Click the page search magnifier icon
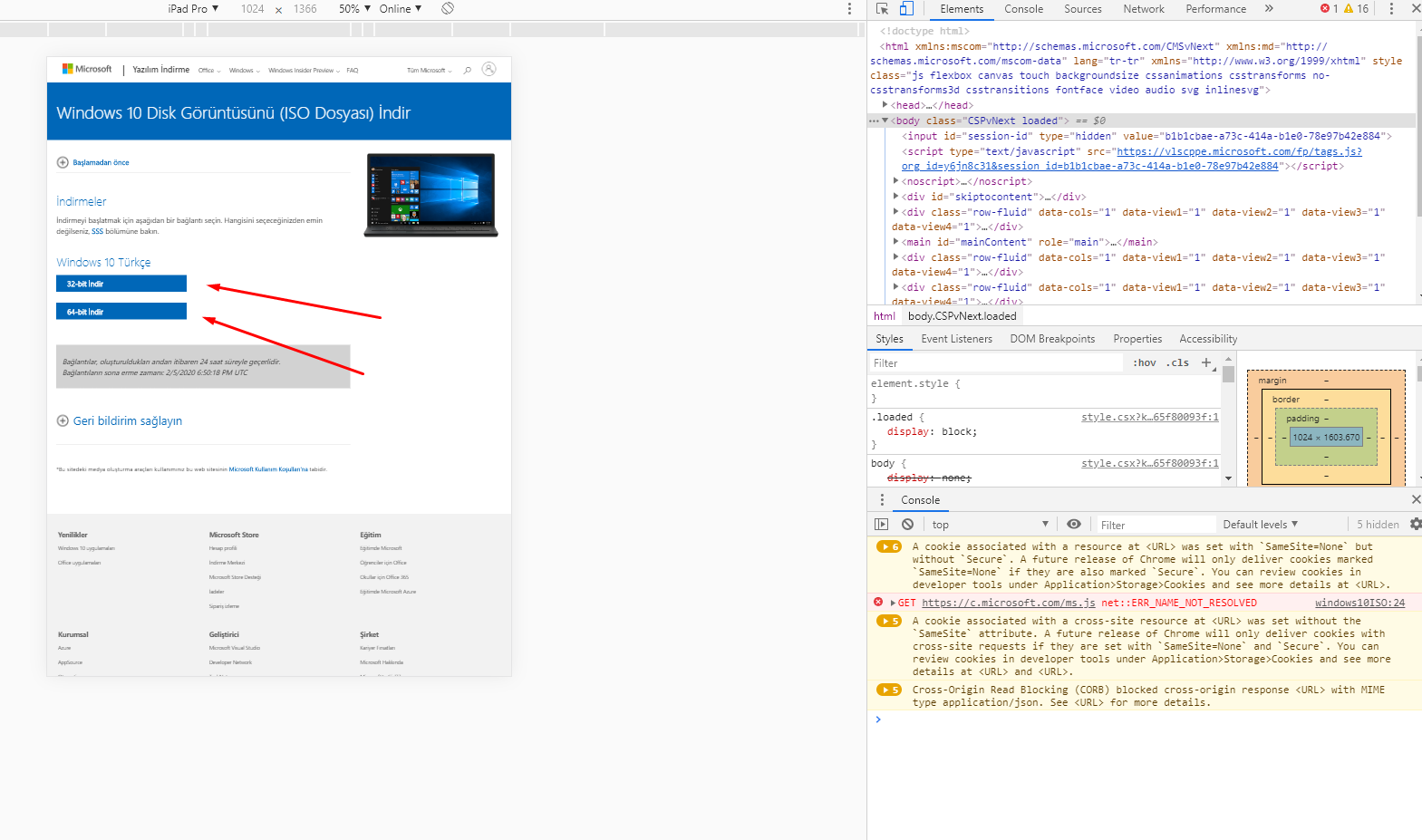 [468, 70]
